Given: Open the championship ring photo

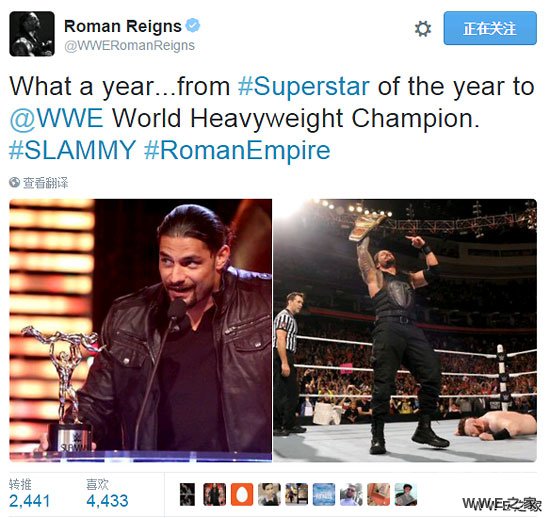Looking at the screenshot, I should tap(405, 330).
